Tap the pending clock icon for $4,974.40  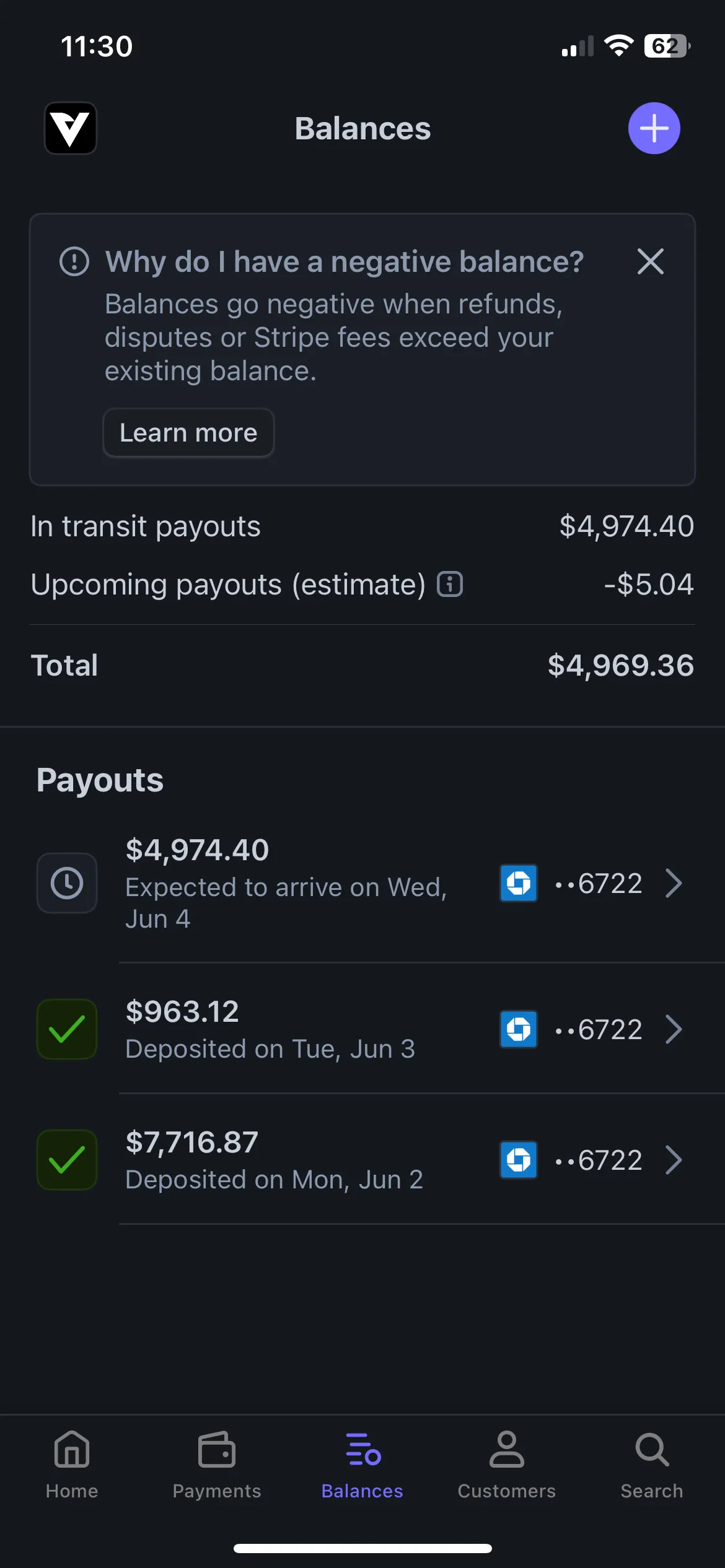click(x=67, y=883)
